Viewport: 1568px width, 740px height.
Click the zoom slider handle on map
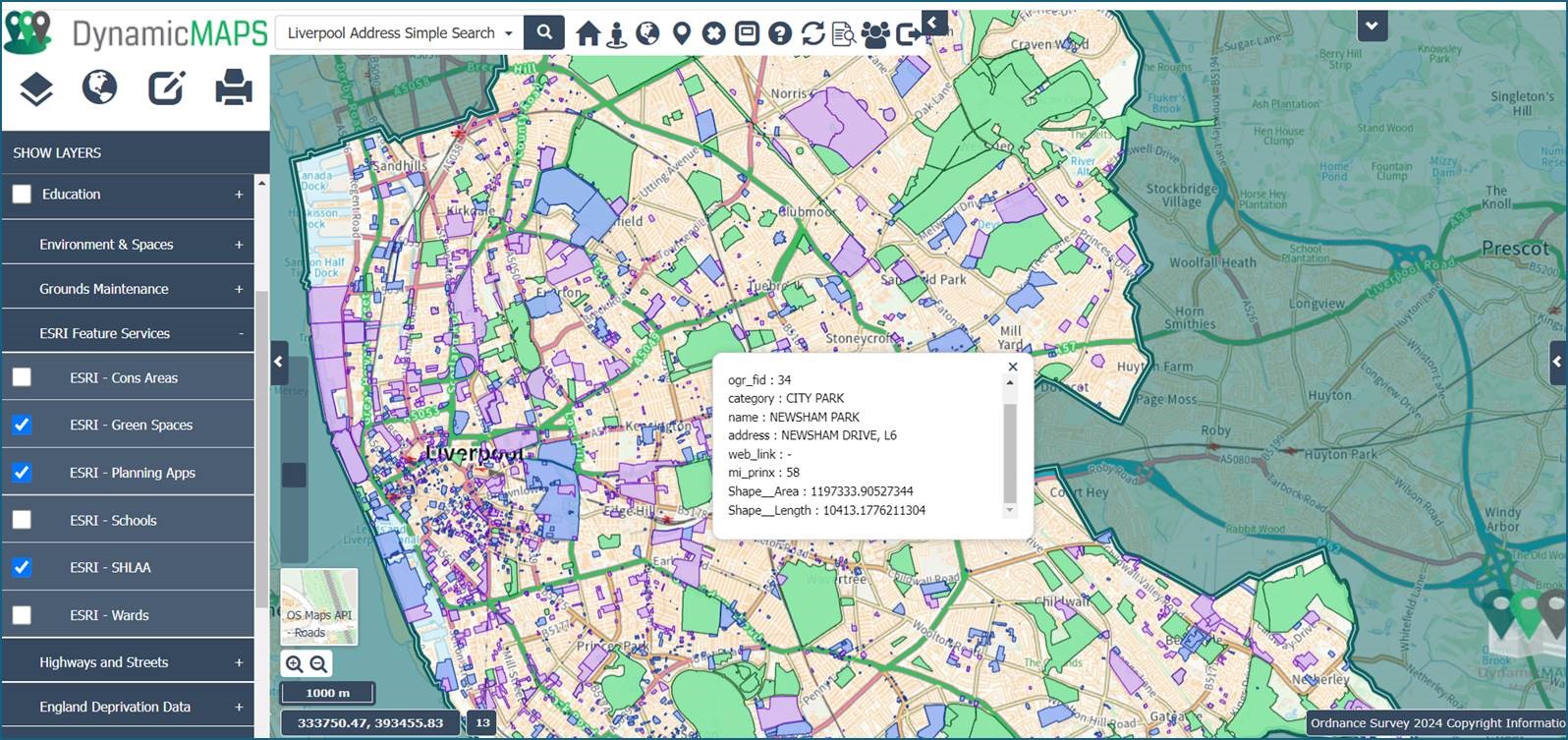pyautogui.click(x=294, y=475)
